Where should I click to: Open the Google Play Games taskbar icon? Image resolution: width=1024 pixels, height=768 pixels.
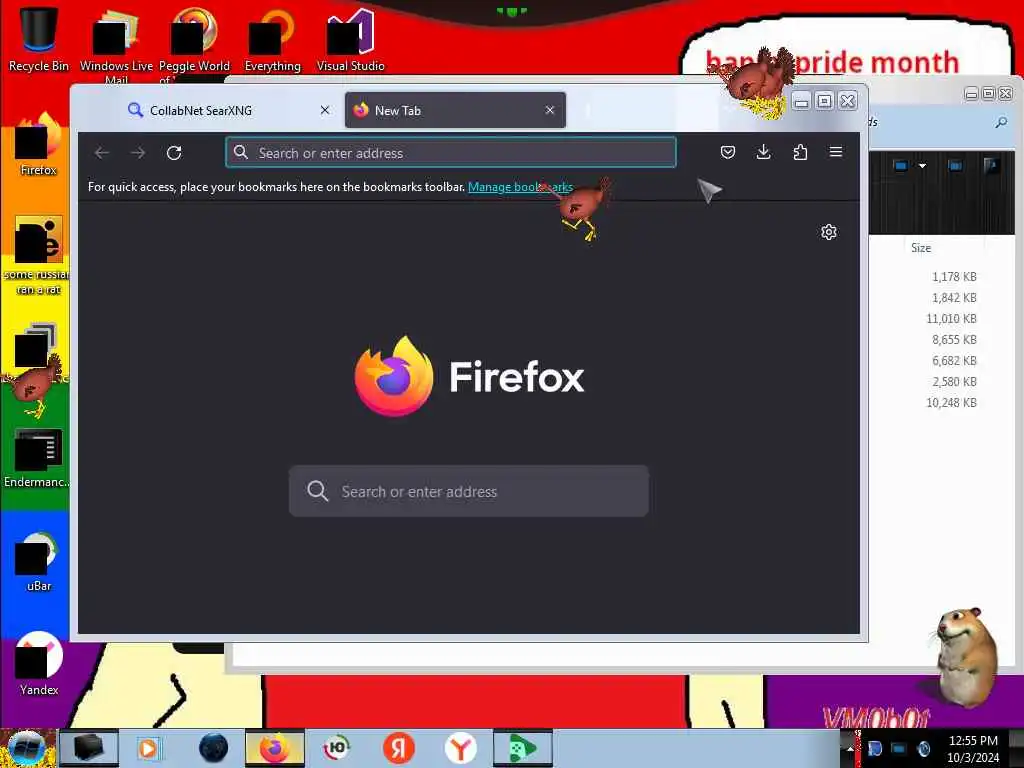tap(522, 748)
